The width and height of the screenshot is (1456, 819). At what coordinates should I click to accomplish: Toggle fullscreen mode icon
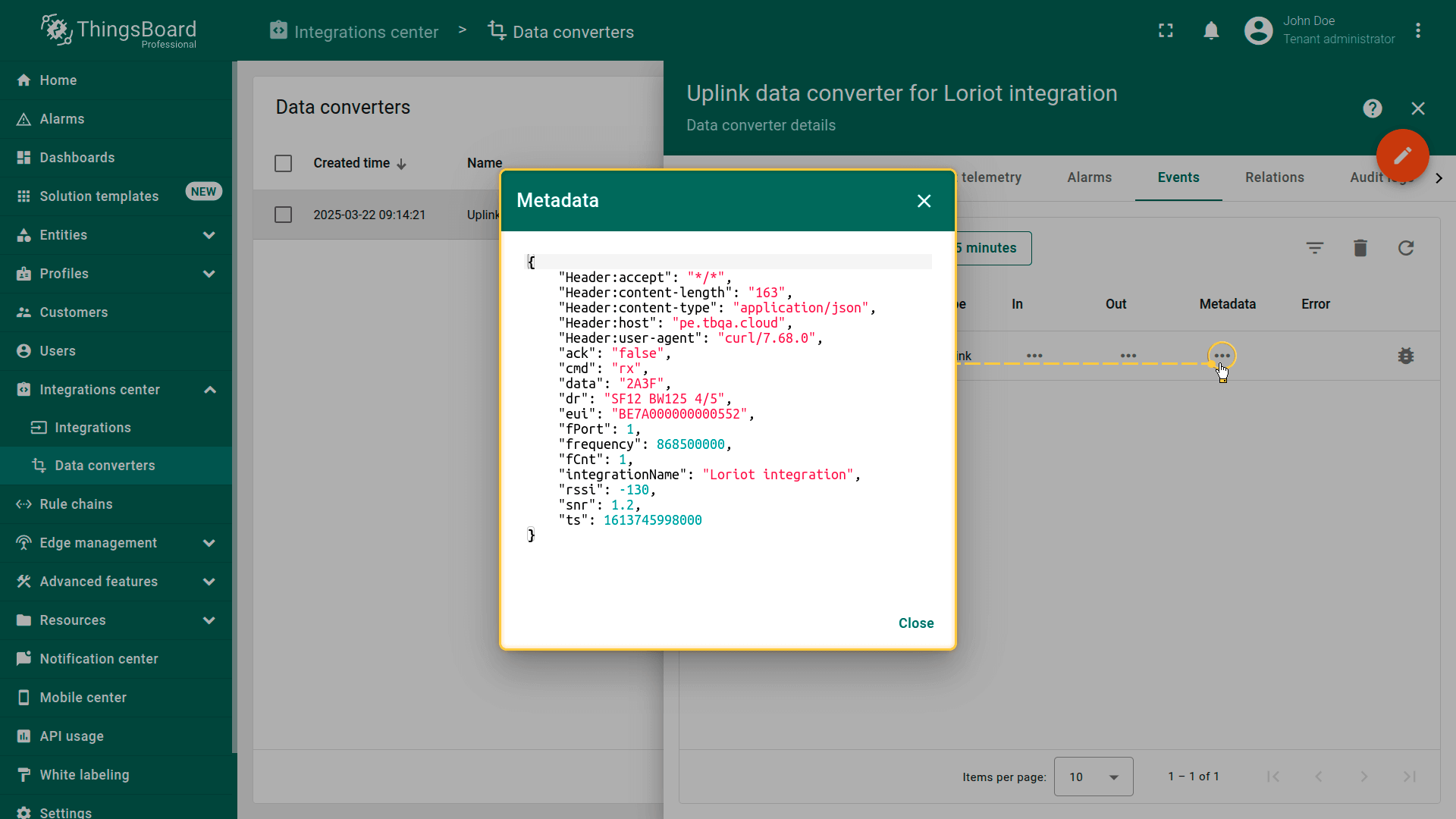pos(1166,31)
